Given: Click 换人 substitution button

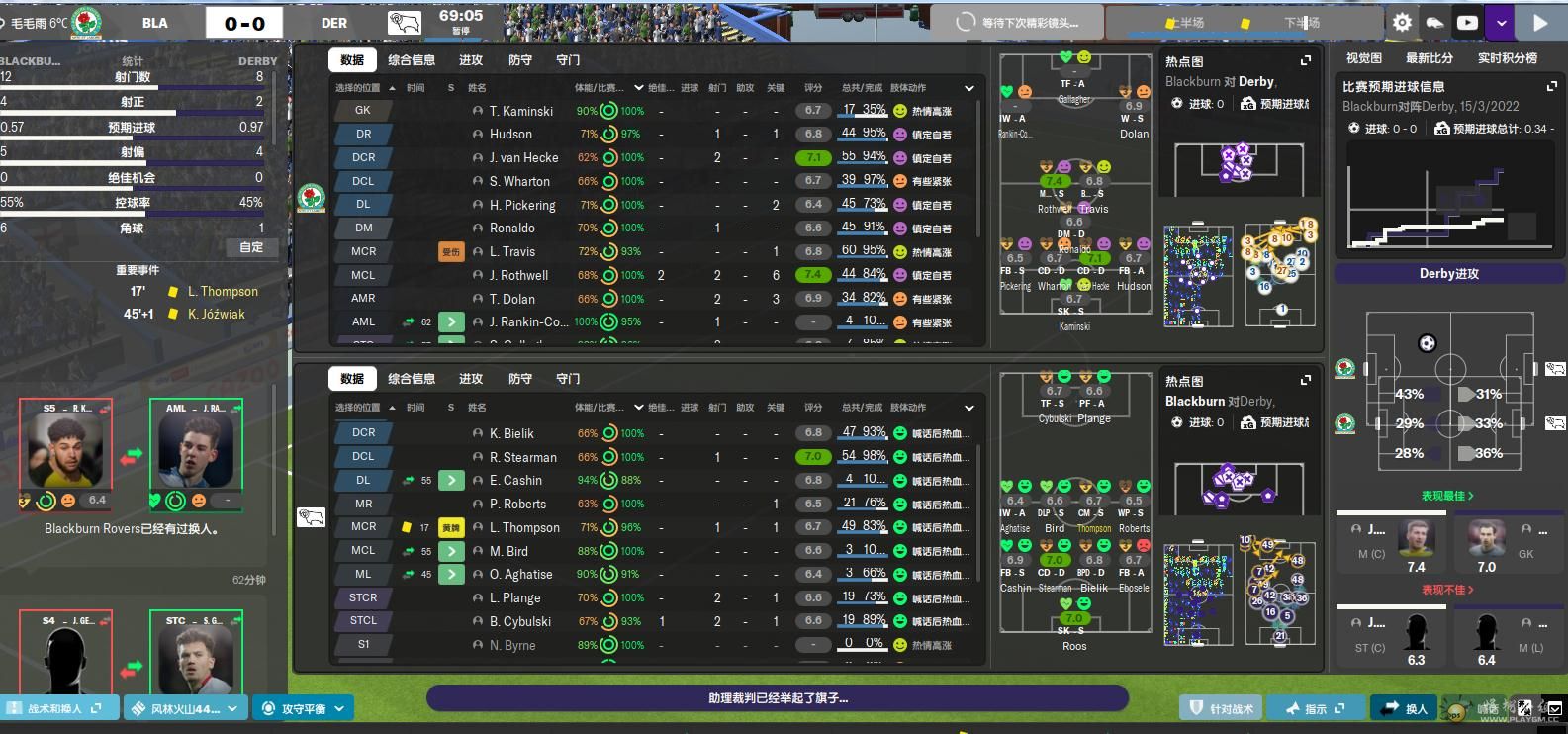Looking at the screenshot, I should [1405, 708].
